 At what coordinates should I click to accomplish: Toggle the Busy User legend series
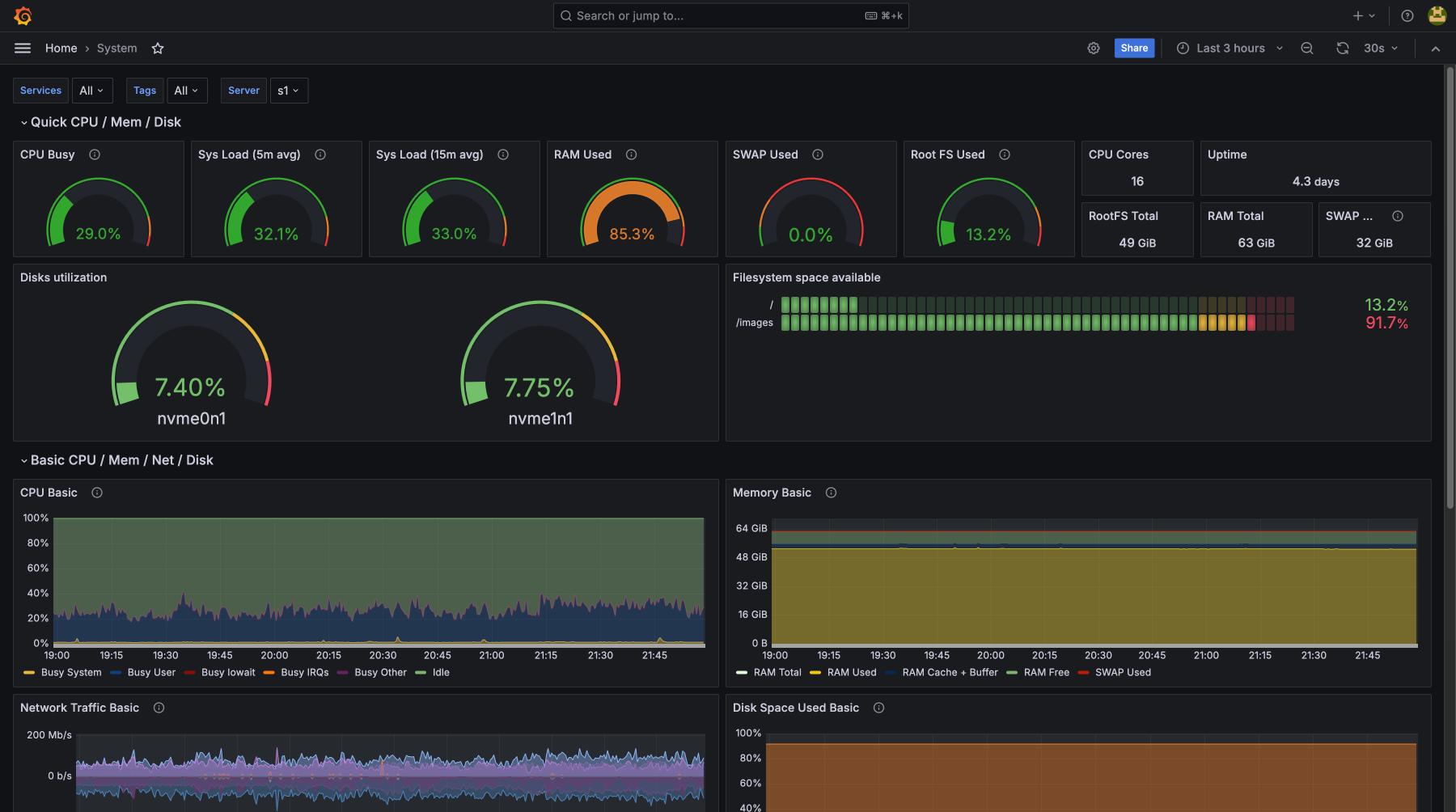(x=150, y=673)
